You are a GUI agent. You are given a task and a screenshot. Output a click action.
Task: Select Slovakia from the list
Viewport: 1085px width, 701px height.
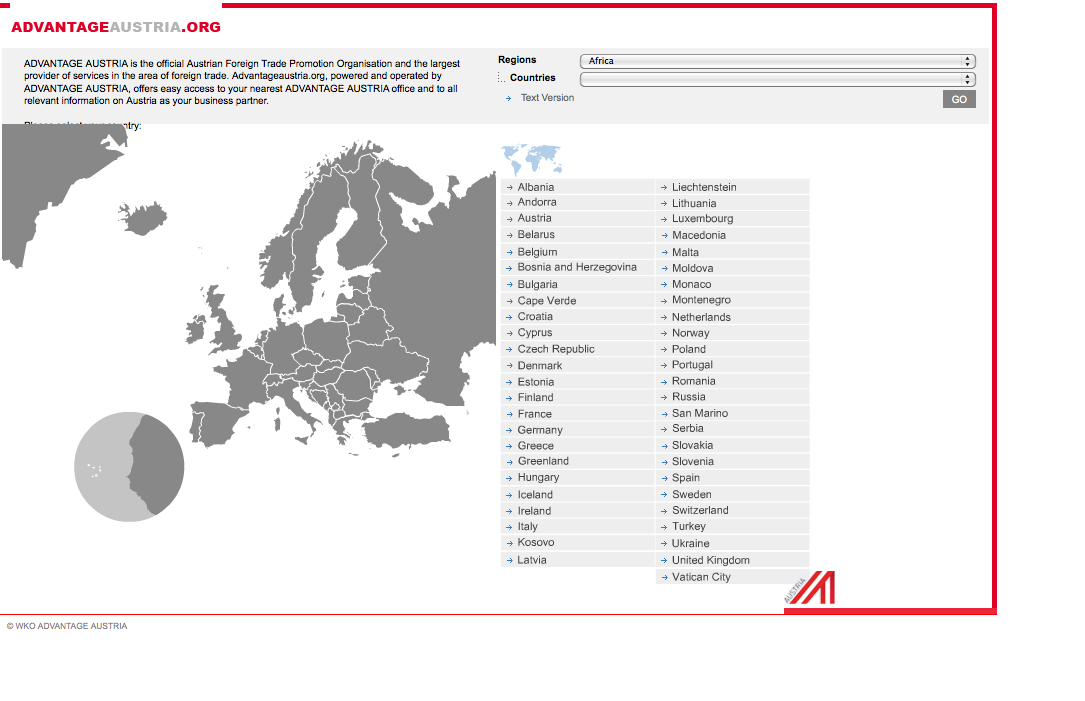coord(692,445)
